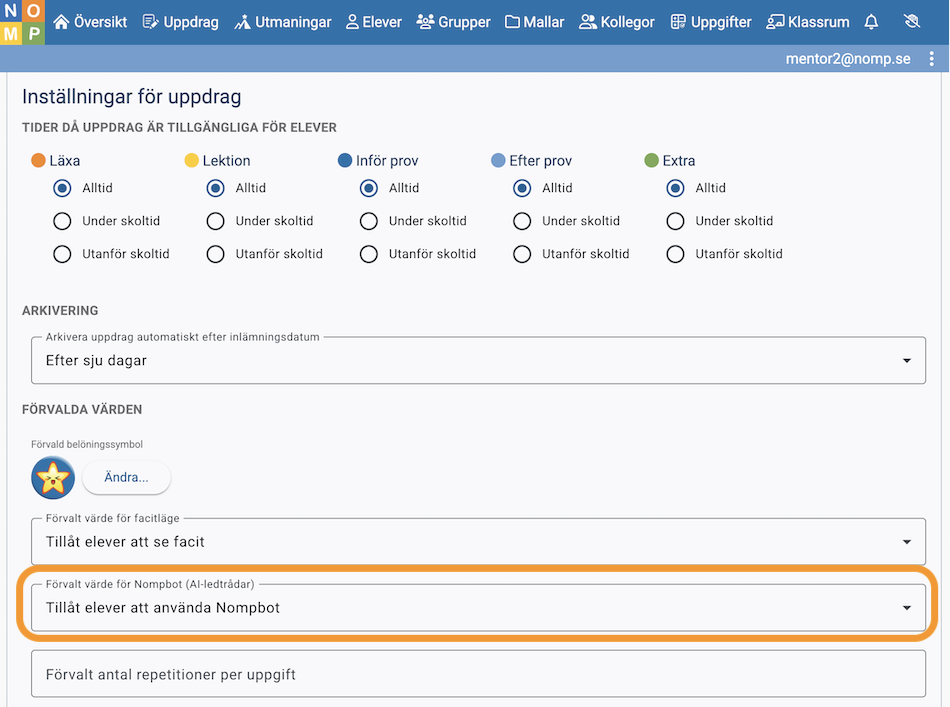Click the Klassrum icon in navigation
This screenshot has height=707, width=950.
775,22
